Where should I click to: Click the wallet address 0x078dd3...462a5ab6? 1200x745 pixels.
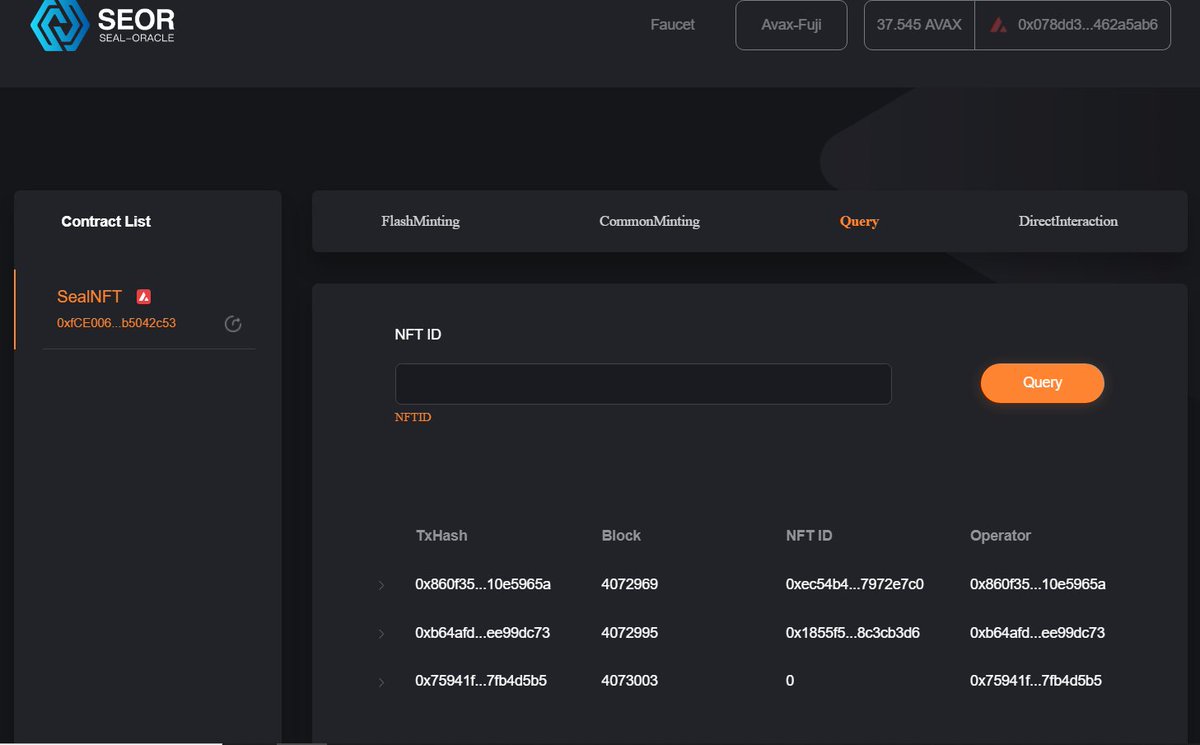click(x=1087, y=25)
